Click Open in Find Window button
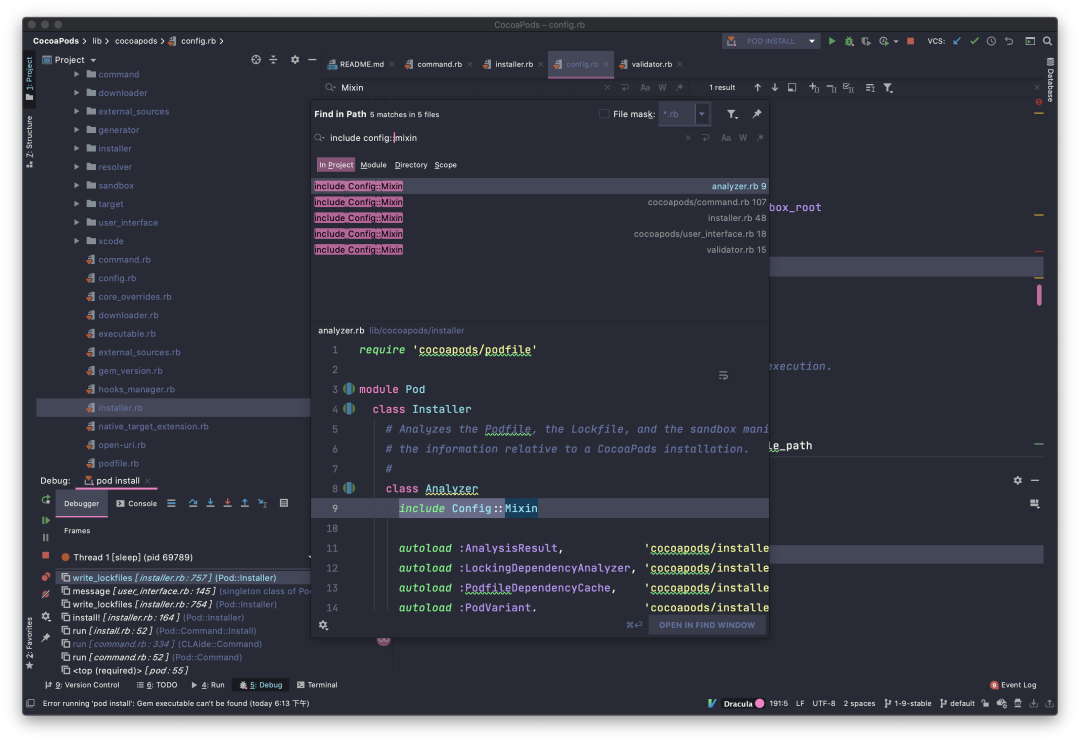This screenshot has height=743, width=1080. 706,625
